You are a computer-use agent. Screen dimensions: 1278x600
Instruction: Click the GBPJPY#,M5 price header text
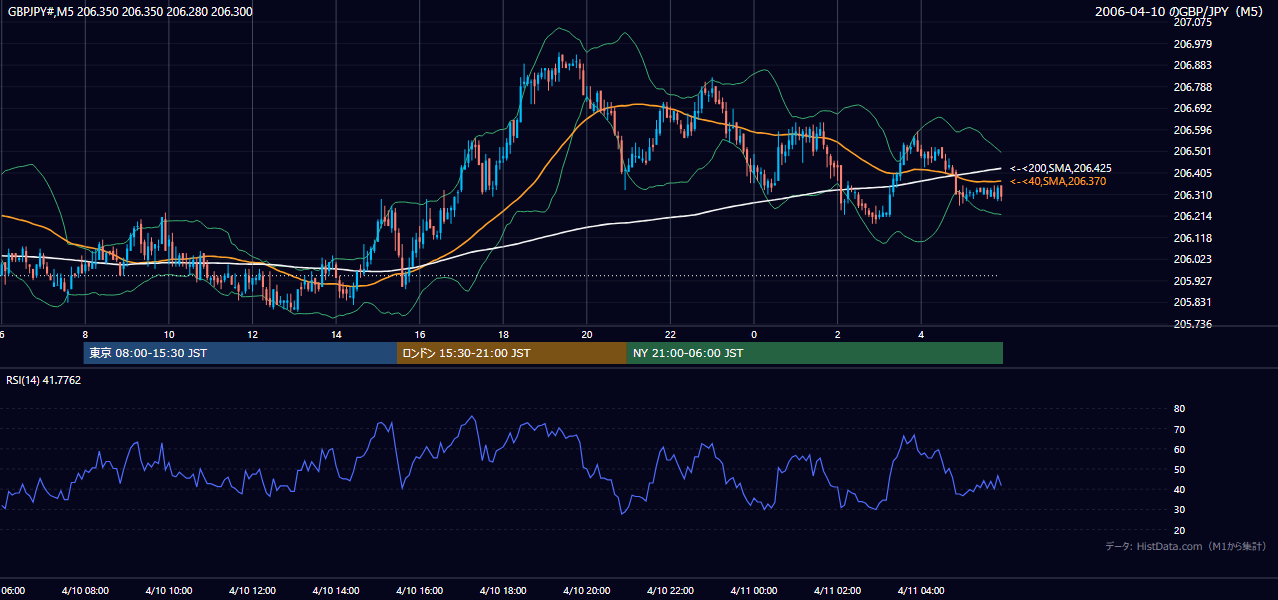(130, 12)
